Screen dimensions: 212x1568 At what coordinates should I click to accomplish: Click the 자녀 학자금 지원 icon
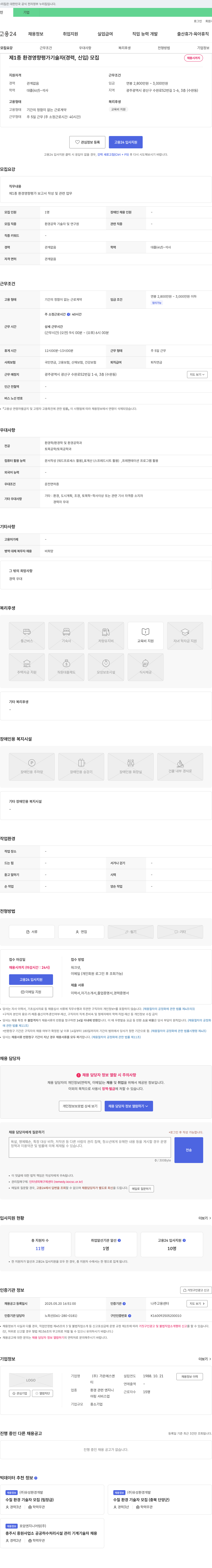[185, 635]
